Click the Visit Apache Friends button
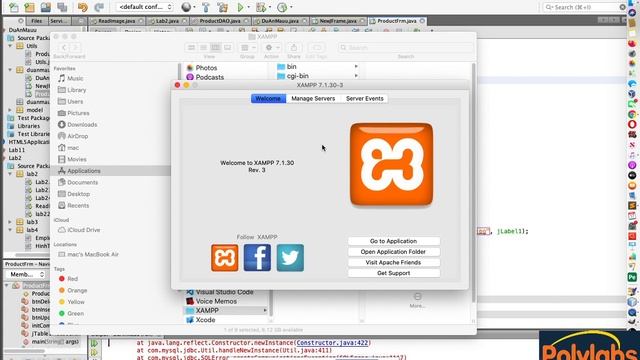Screen dimensions: 640x360 (393, 262)
